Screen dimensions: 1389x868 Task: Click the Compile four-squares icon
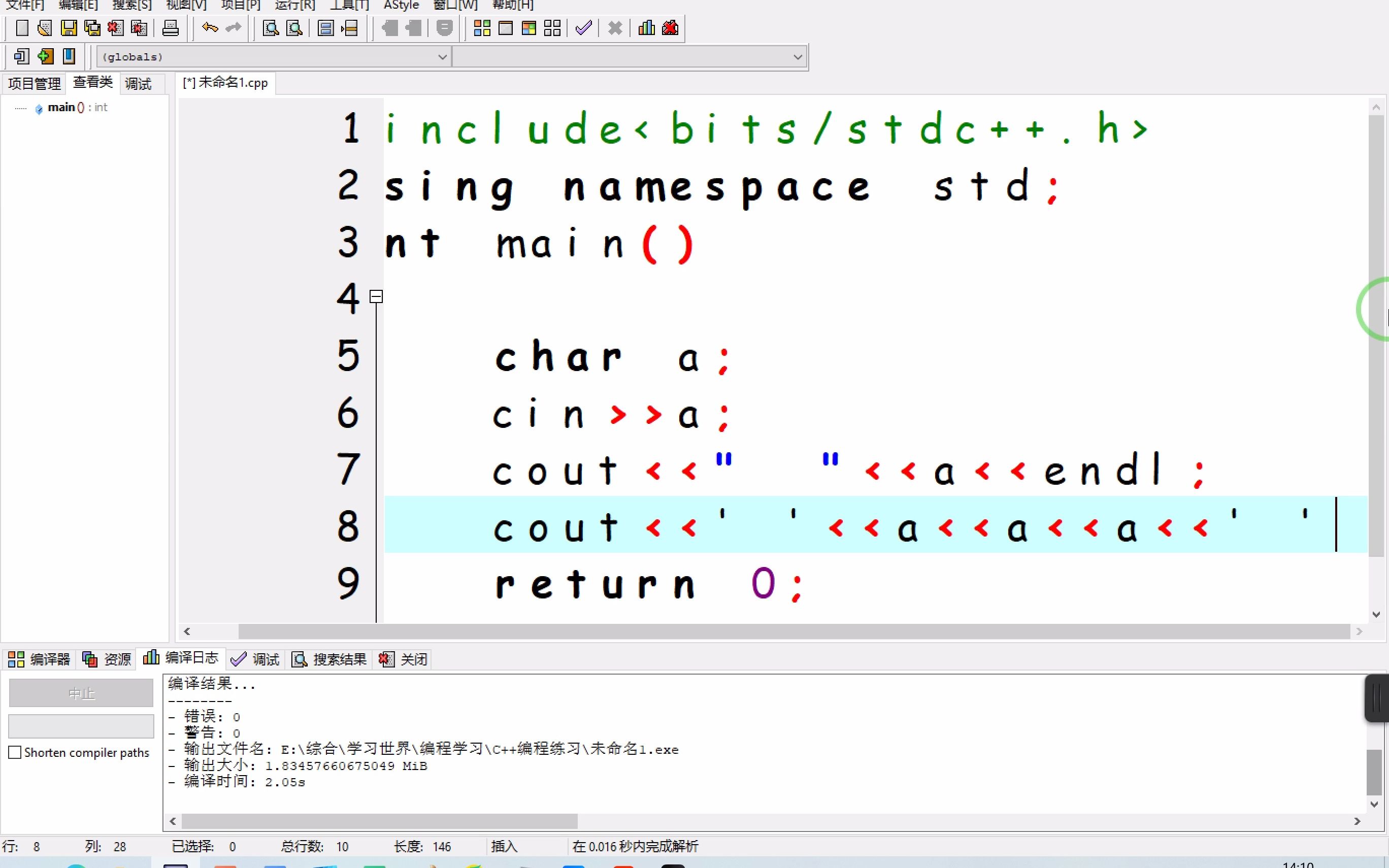pos(482,27)
